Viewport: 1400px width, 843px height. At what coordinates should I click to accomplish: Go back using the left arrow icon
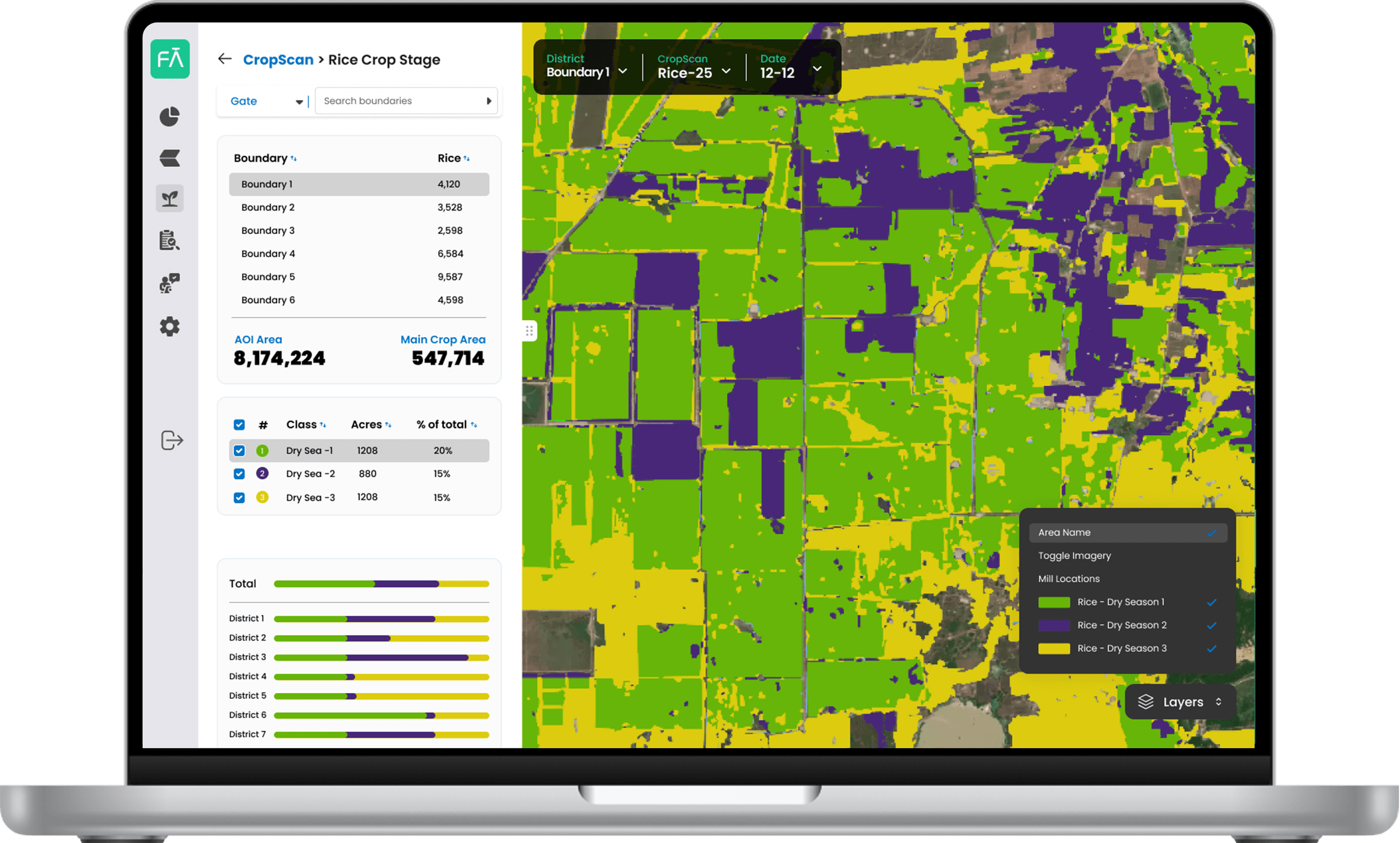(225, 59)
